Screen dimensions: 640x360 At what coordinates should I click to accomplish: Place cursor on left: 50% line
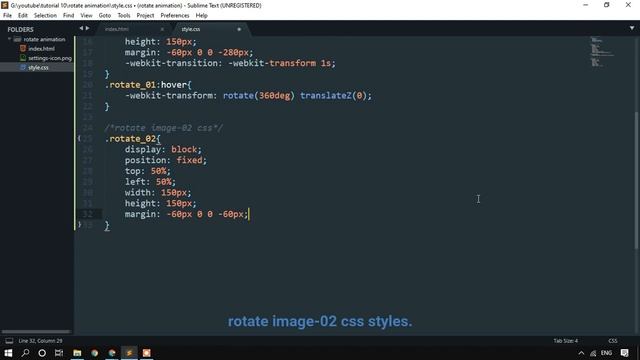pos(150,182)
